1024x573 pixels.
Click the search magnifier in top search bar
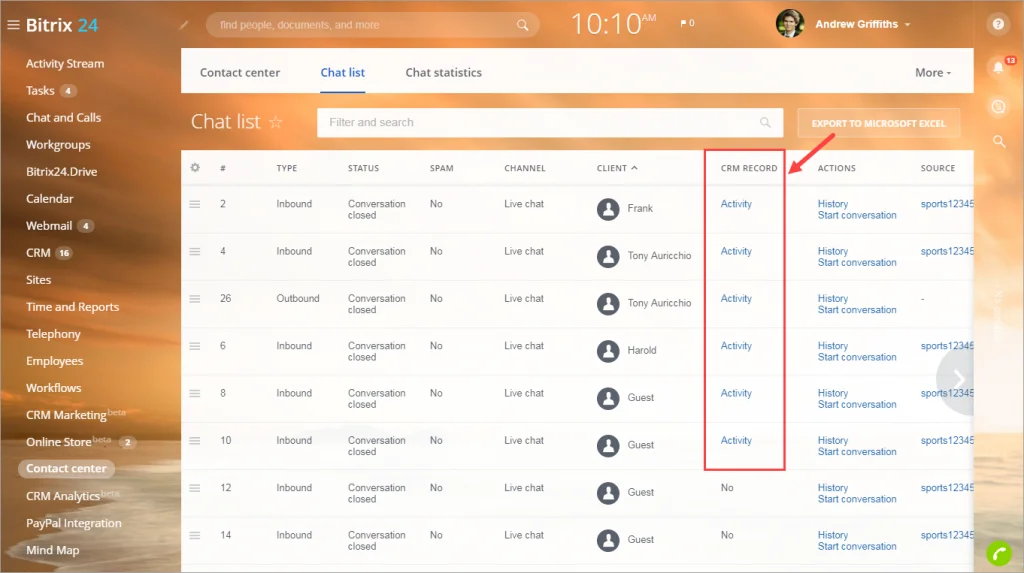click(x=522, y=25)
